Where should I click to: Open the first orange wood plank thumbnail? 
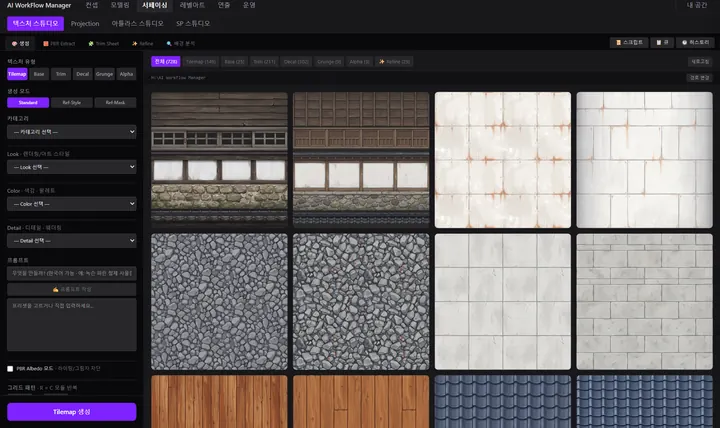click(219, 402)
